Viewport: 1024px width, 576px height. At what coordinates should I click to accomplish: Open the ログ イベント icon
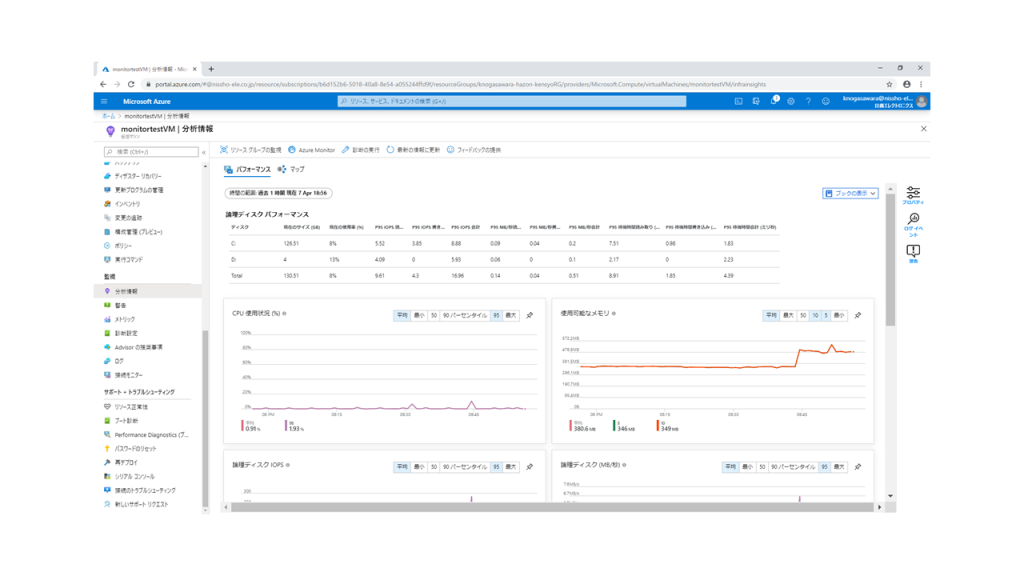click(913, 223)
